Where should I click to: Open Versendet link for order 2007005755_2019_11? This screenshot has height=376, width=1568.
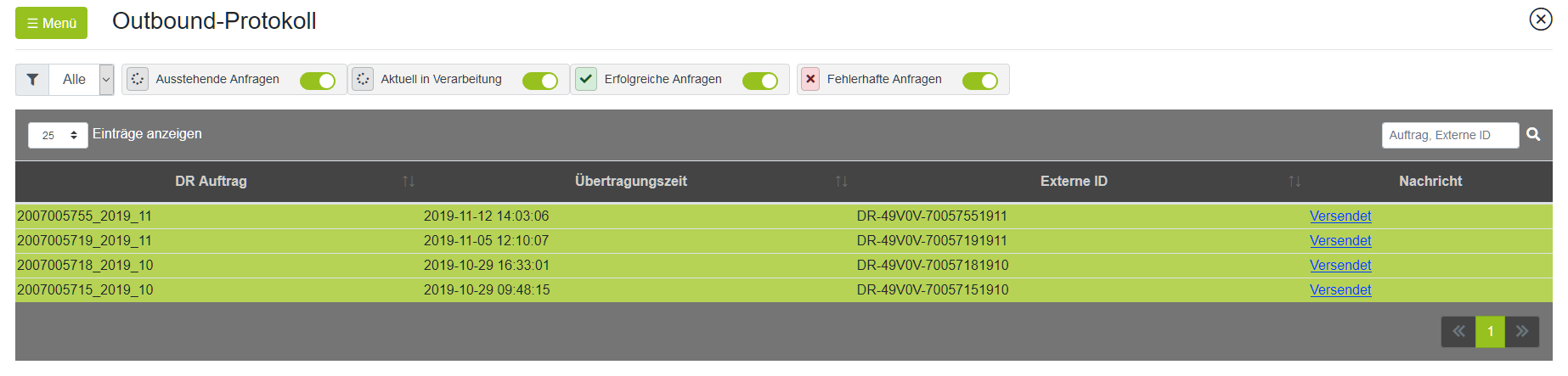coord(1340,216)
